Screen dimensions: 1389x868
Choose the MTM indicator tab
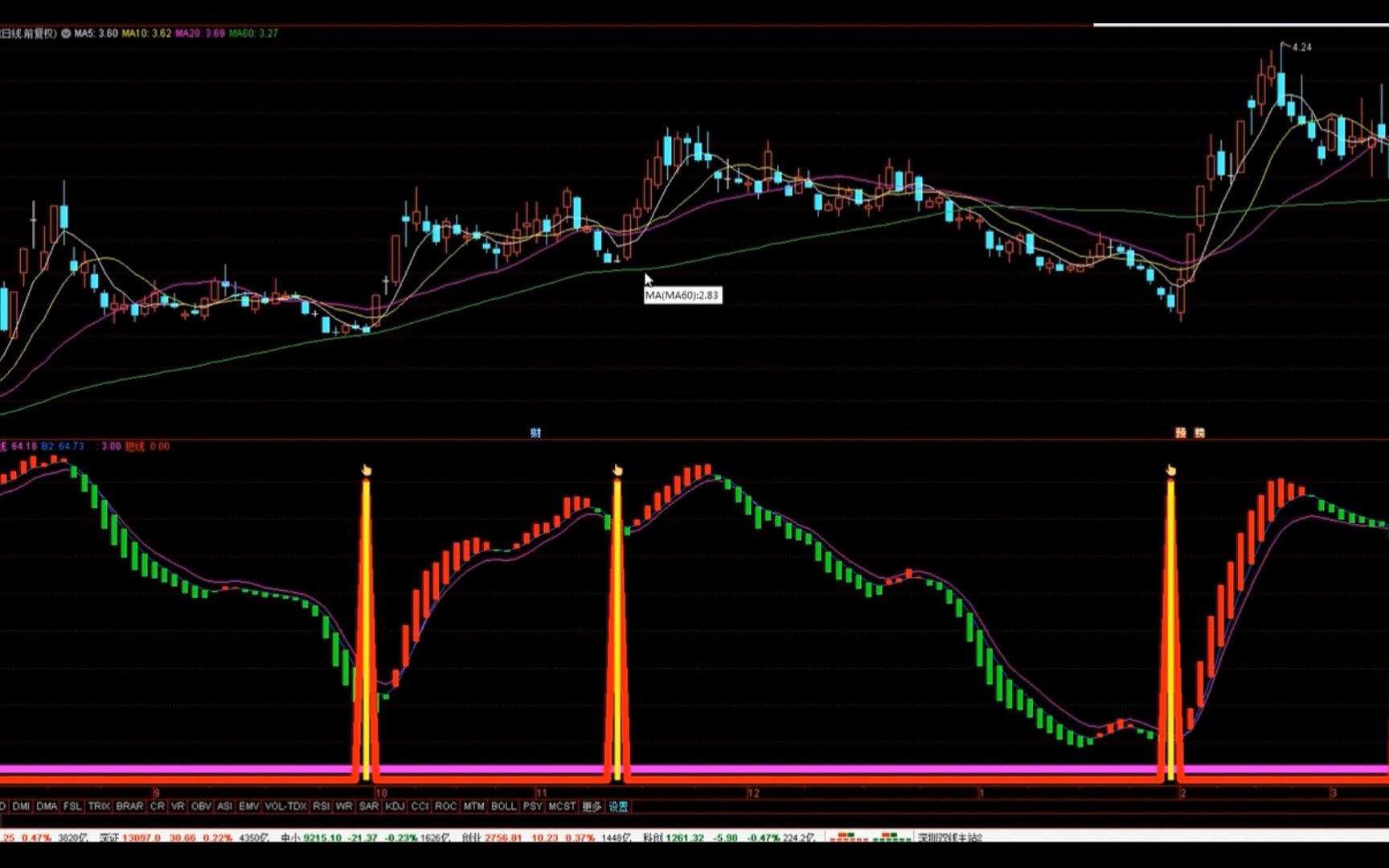(x=473, y=806)
